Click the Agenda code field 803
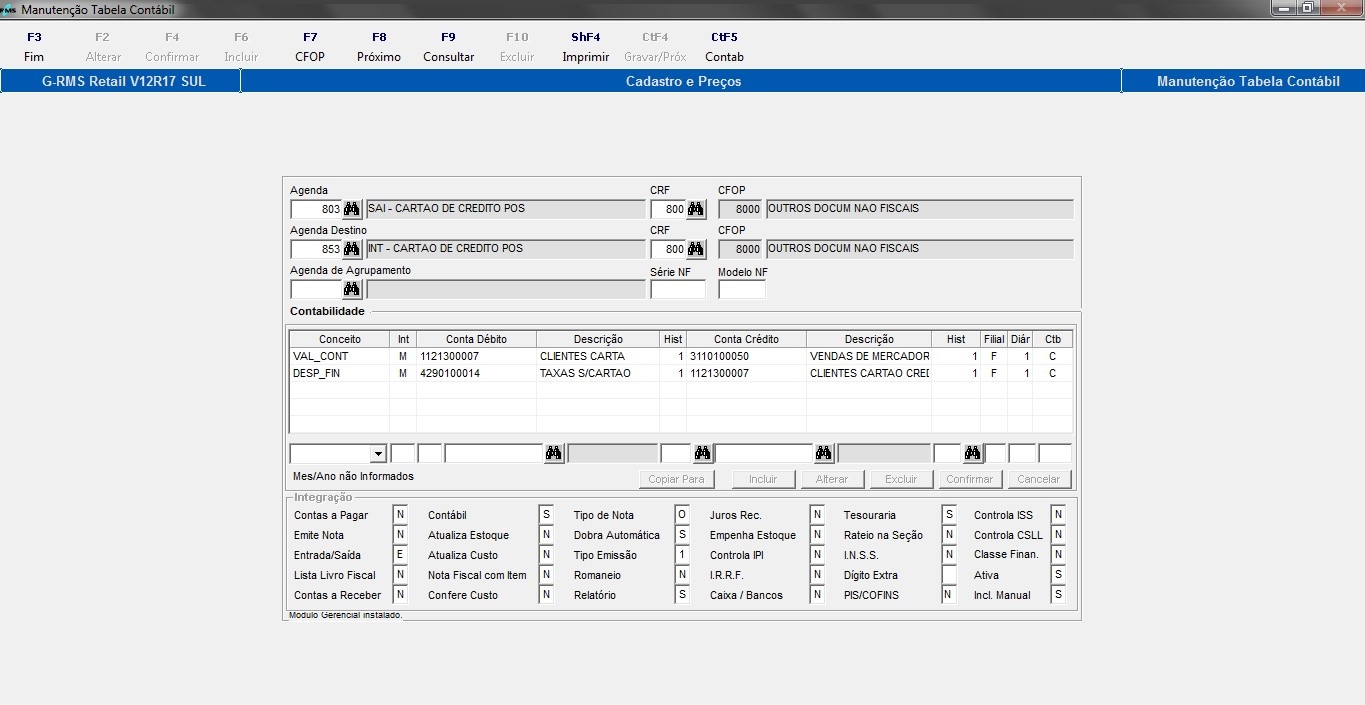Viewport: 1365px width, 705px height. point(316,209)
